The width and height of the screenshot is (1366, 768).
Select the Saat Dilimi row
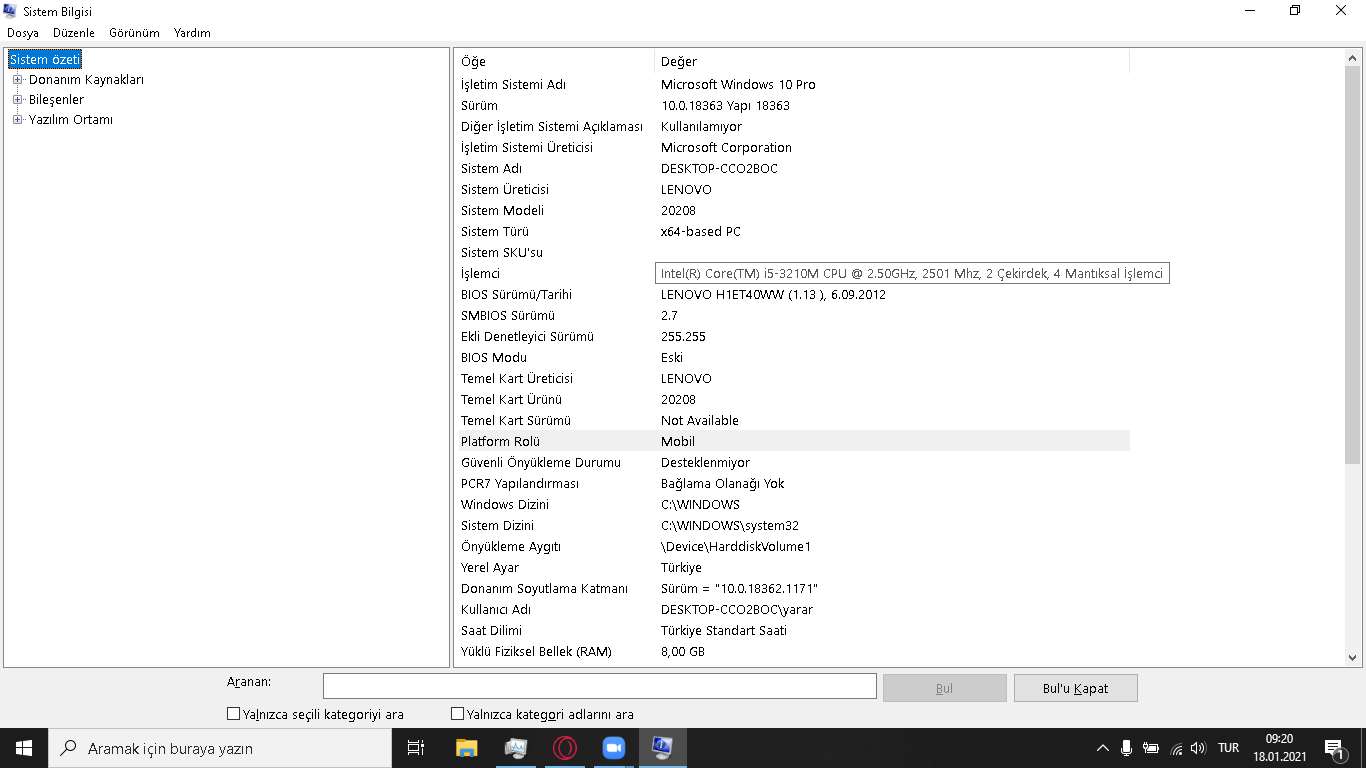click(793, 631)
